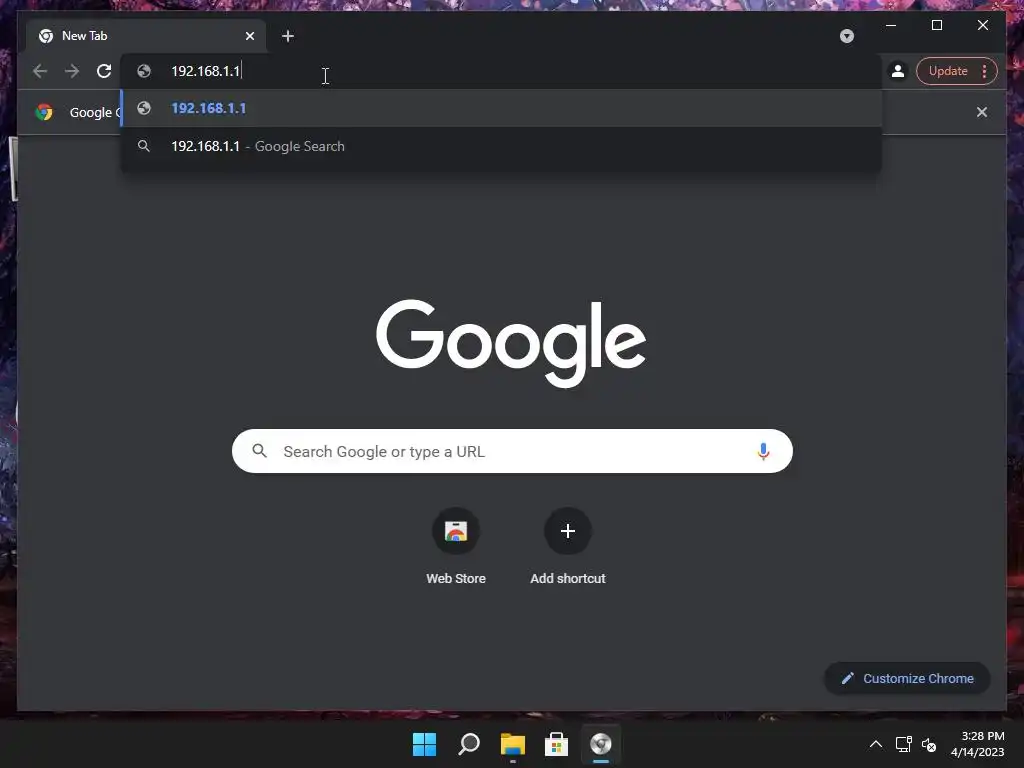Click the Chrome taskbar icon
The width and height of the screenshot is (1024, 768).
(x=600, y=744)
